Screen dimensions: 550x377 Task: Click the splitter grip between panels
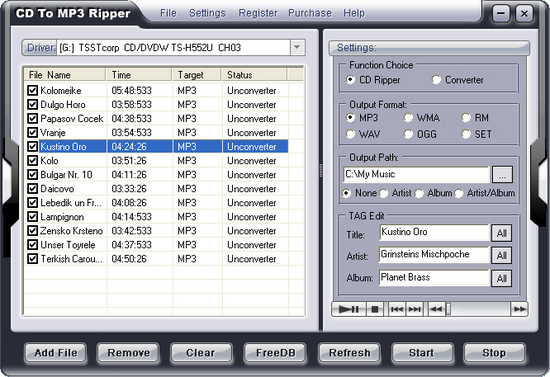pyautogui.click(x=321, y=170)
